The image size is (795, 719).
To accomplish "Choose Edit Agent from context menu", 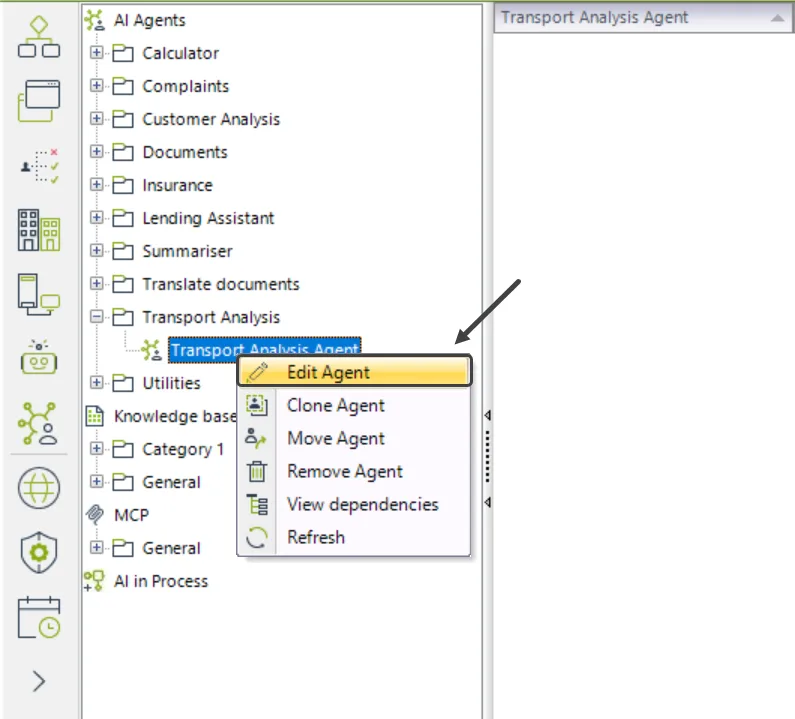I will 355,372.
